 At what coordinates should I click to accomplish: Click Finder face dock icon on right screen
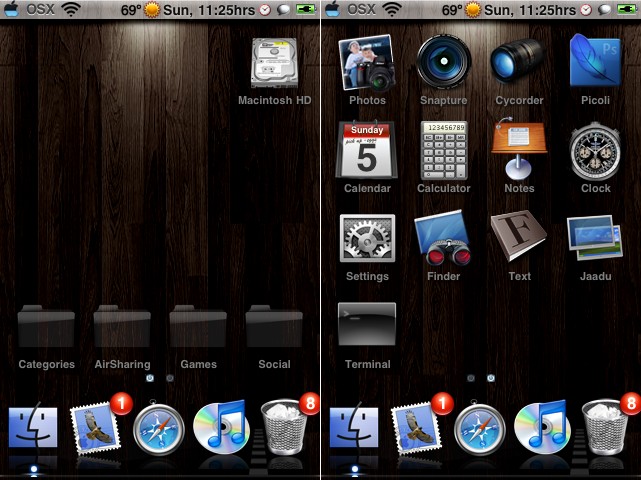(354, 425)
